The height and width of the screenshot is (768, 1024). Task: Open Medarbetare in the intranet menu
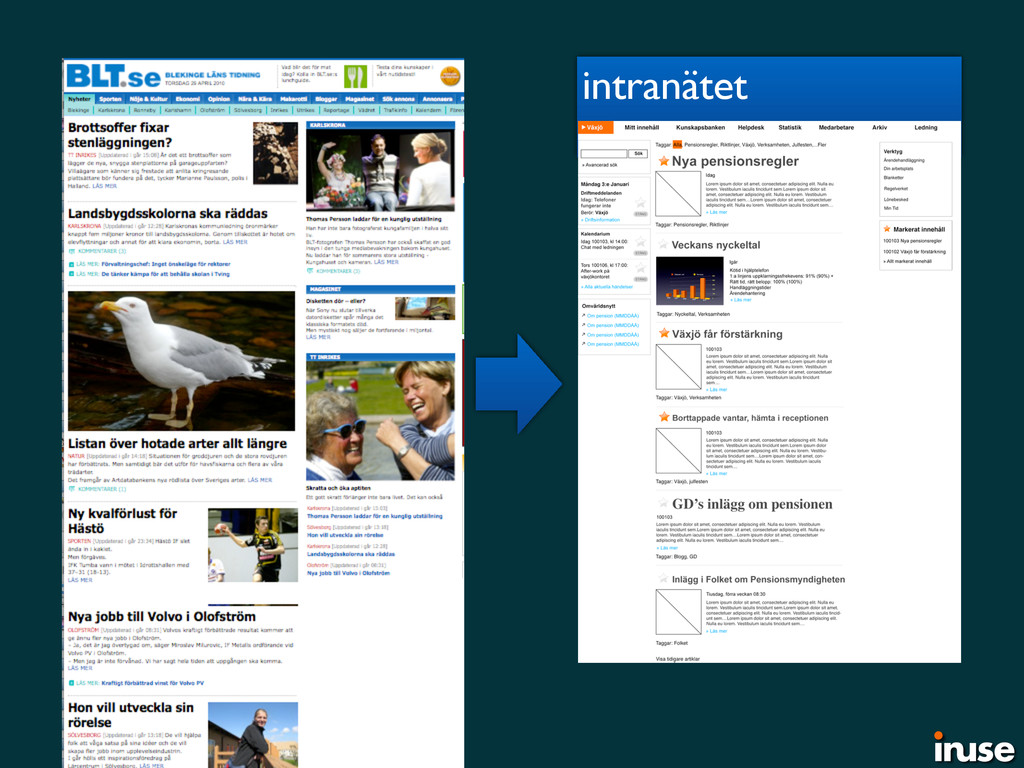pos(836,127)
